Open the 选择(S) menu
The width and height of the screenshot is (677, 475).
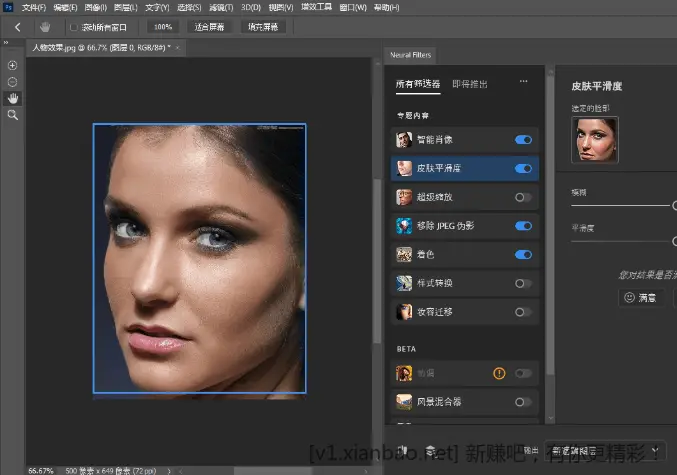[189, 7]
